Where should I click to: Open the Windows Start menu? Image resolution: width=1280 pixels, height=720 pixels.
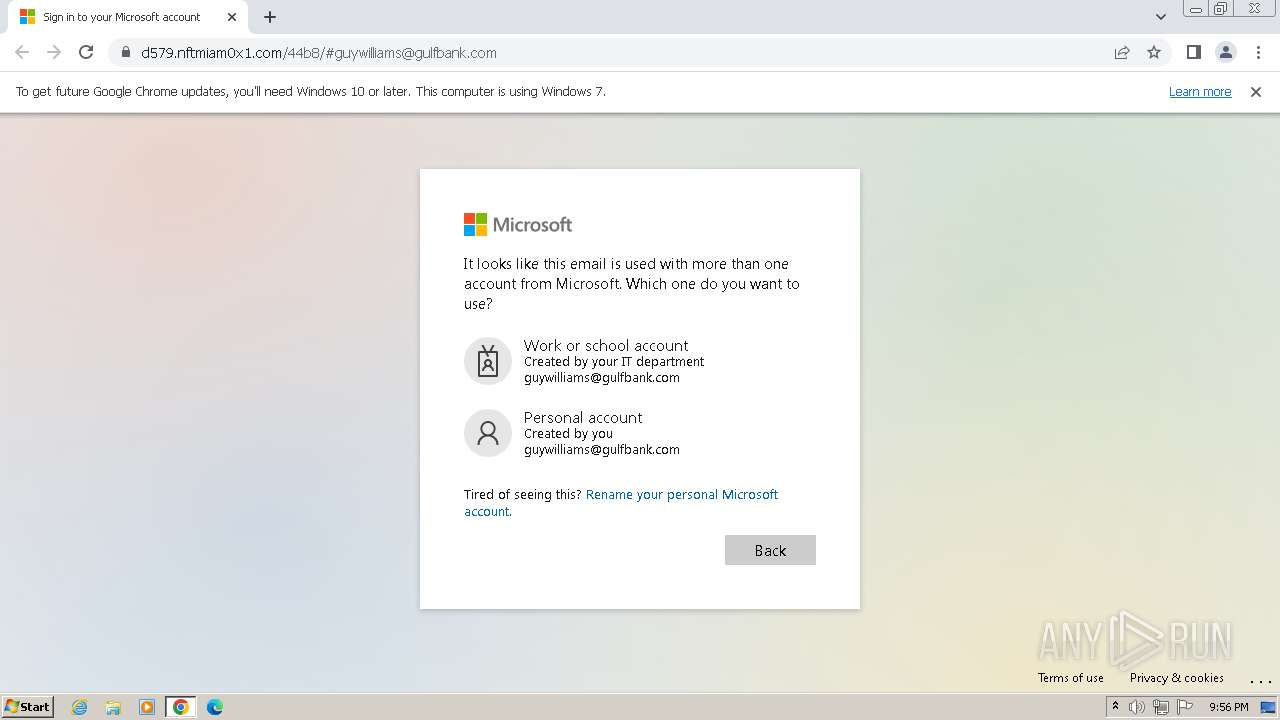[x=27, y=706]
